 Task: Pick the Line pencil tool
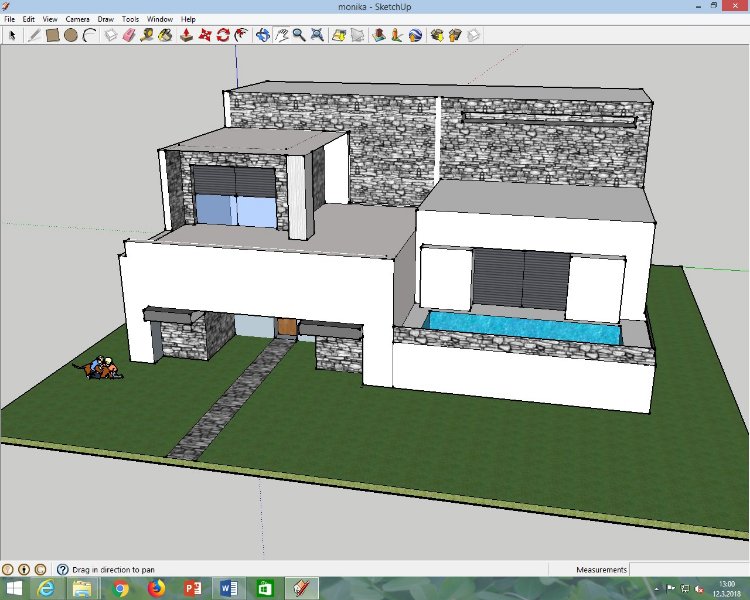point(33,35)
